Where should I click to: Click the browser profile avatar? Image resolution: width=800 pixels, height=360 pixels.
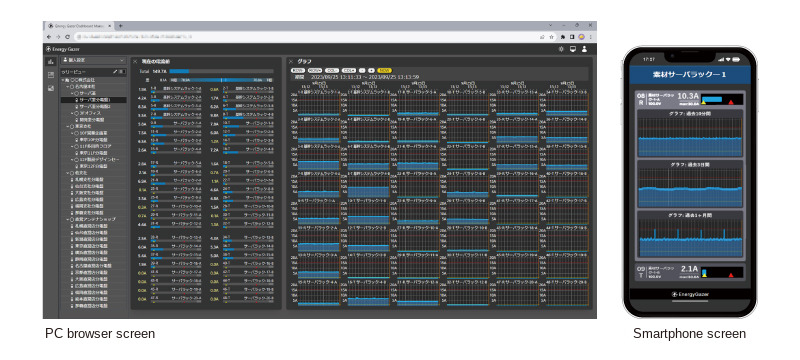[x=582, y=37]
